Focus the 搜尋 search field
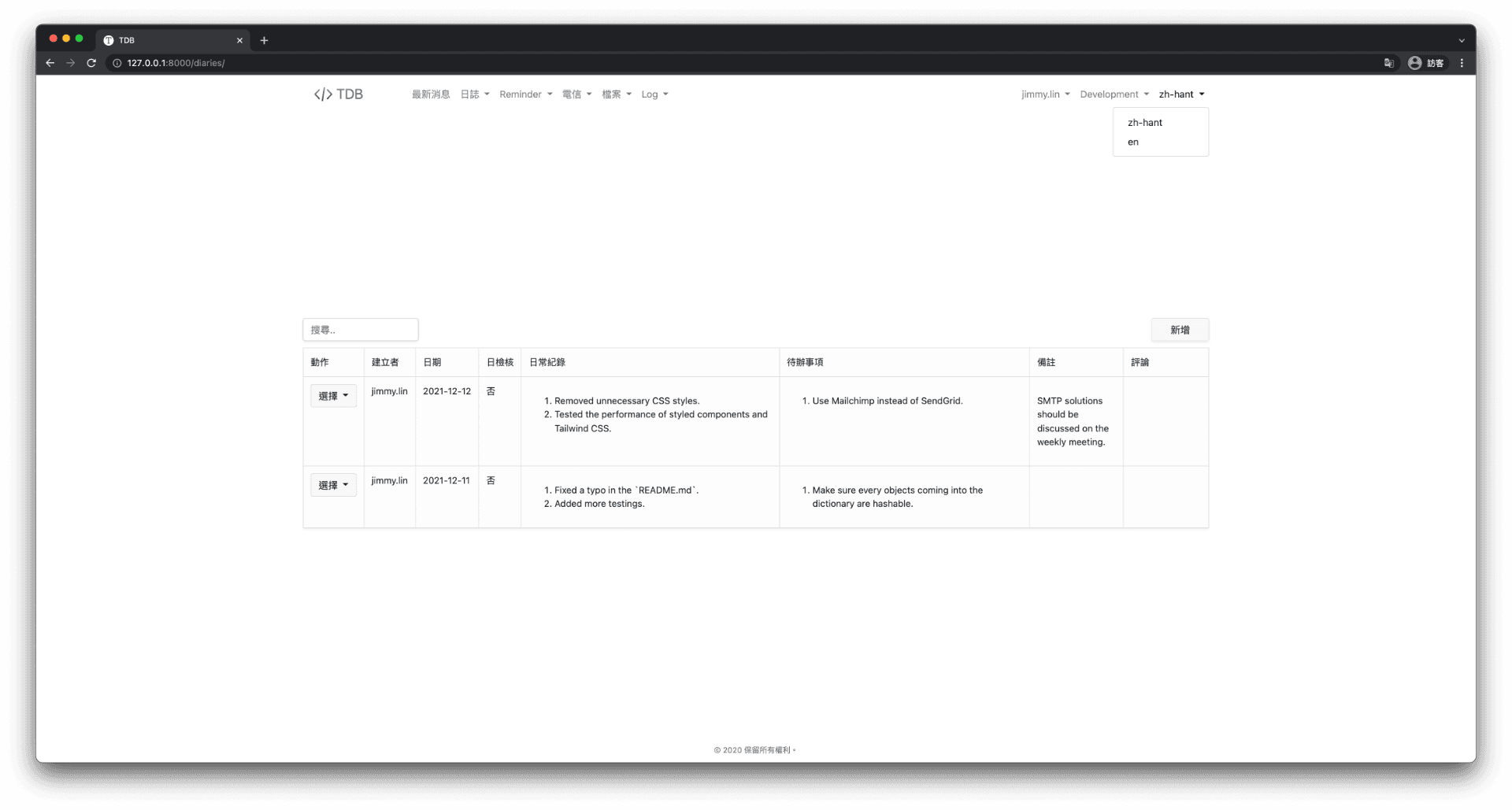This screenshot has width=1512, height=810. click(361, 330)
